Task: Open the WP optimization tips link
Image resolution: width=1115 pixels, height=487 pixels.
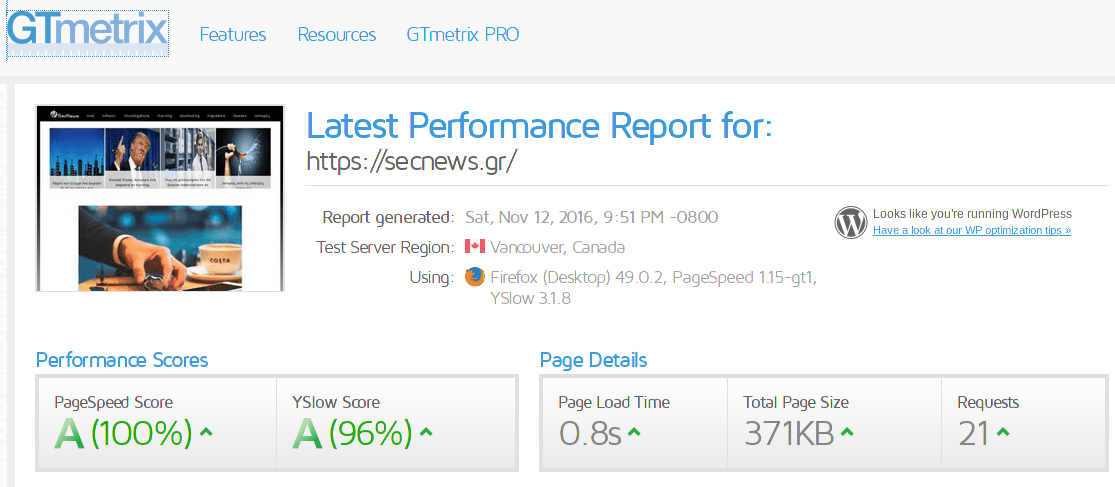Action: coord(971,230)
